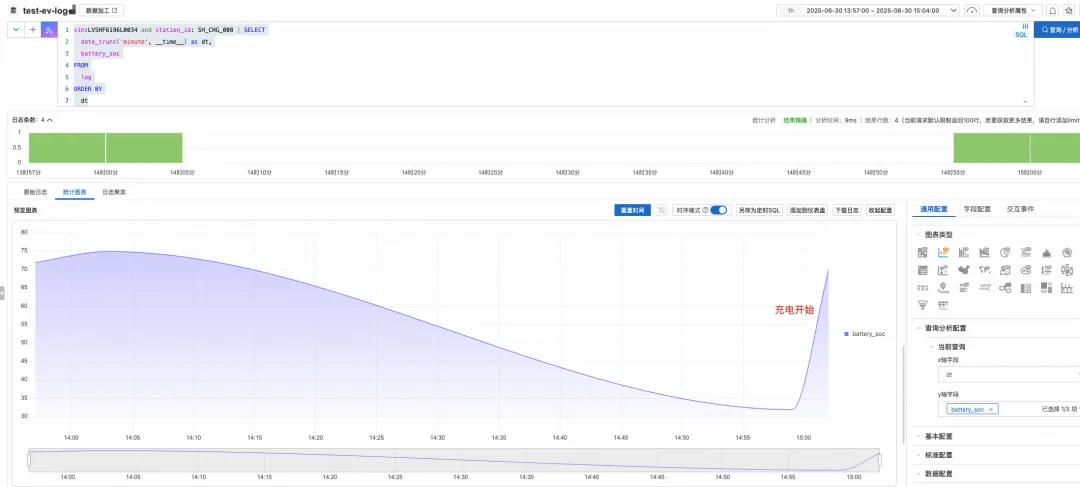The image size is (1080, 487).
Task: Choose the funnel chart type icon
Action: (x=922, y=305)
